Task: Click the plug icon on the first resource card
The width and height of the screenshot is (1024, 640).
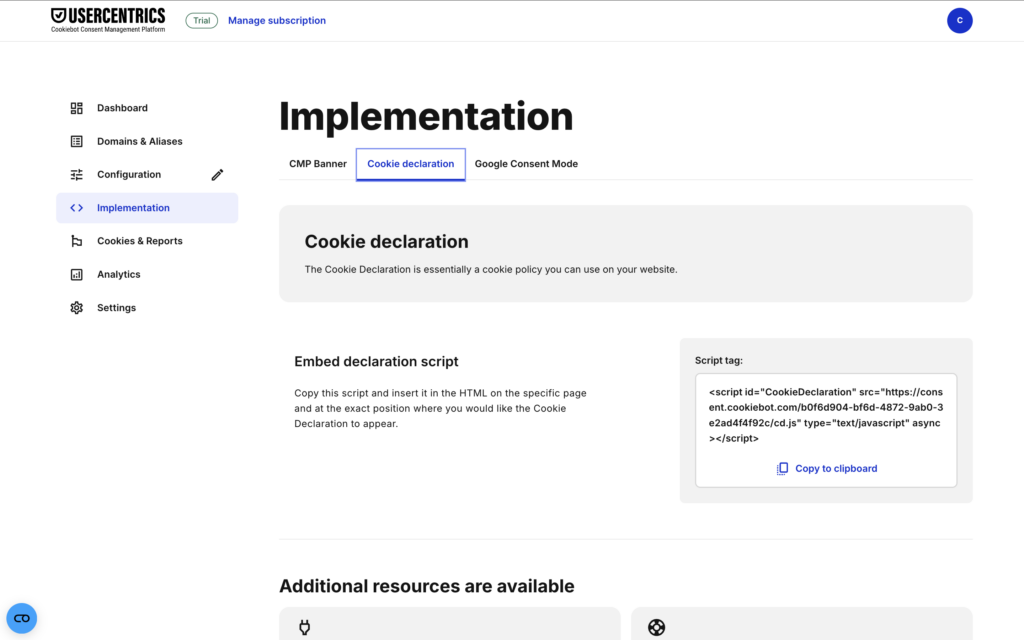Action: (304, 627)
